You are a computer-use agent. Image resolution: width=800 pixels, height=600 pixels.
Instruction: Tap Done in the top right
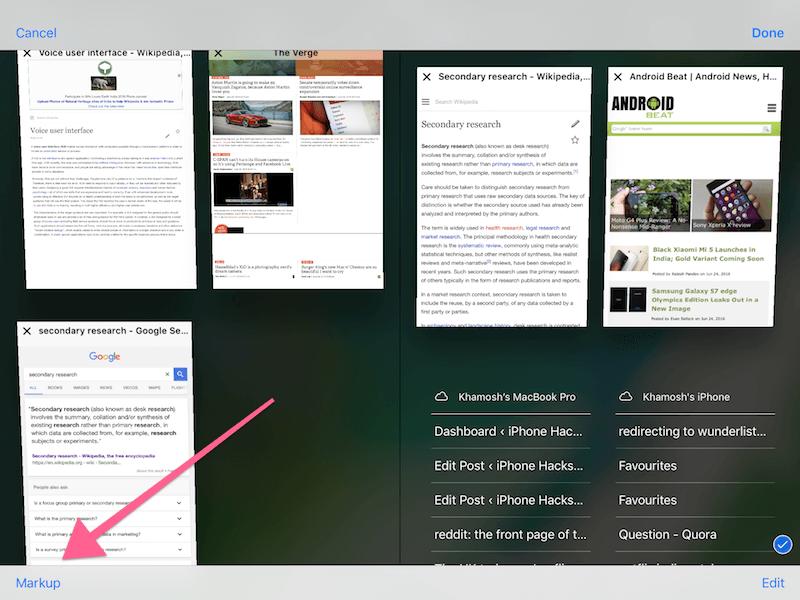tap(767, 33)
